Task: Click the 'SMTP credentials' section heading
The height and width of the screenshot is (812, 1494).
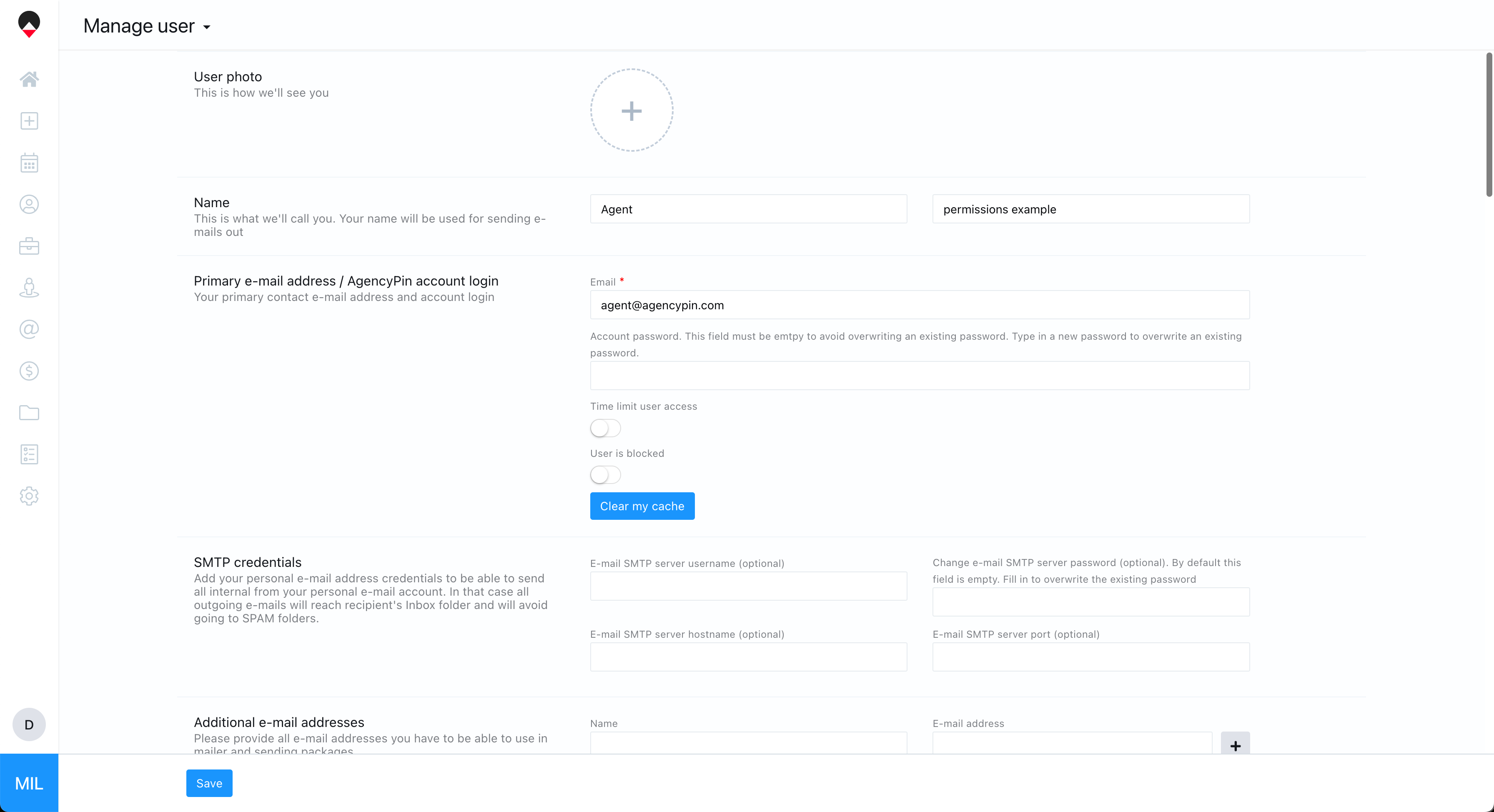Action: pyautogui.click(x=248, y=562)
